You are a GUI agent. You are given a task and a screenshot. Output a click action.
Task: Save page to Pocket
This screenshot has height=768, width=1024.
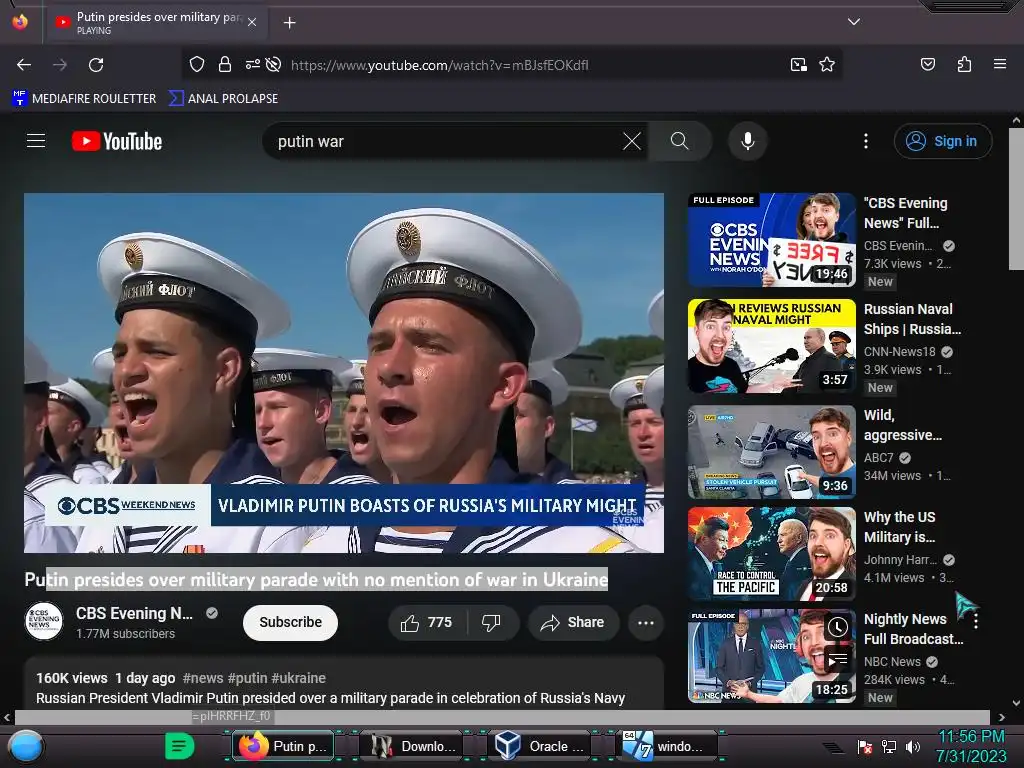pyautogui.click(x=927, y=64)
